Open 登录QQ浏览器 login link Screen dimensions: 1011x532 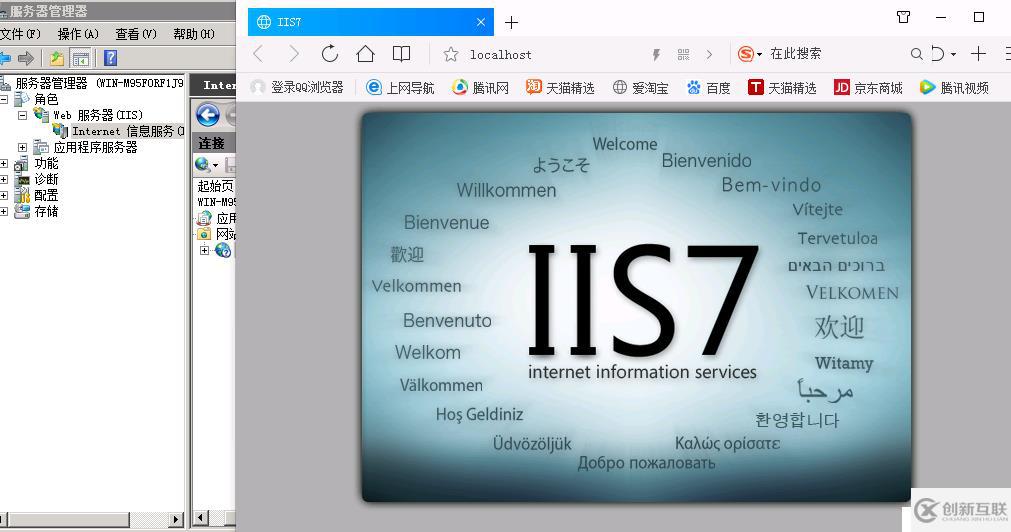point(297,87)
